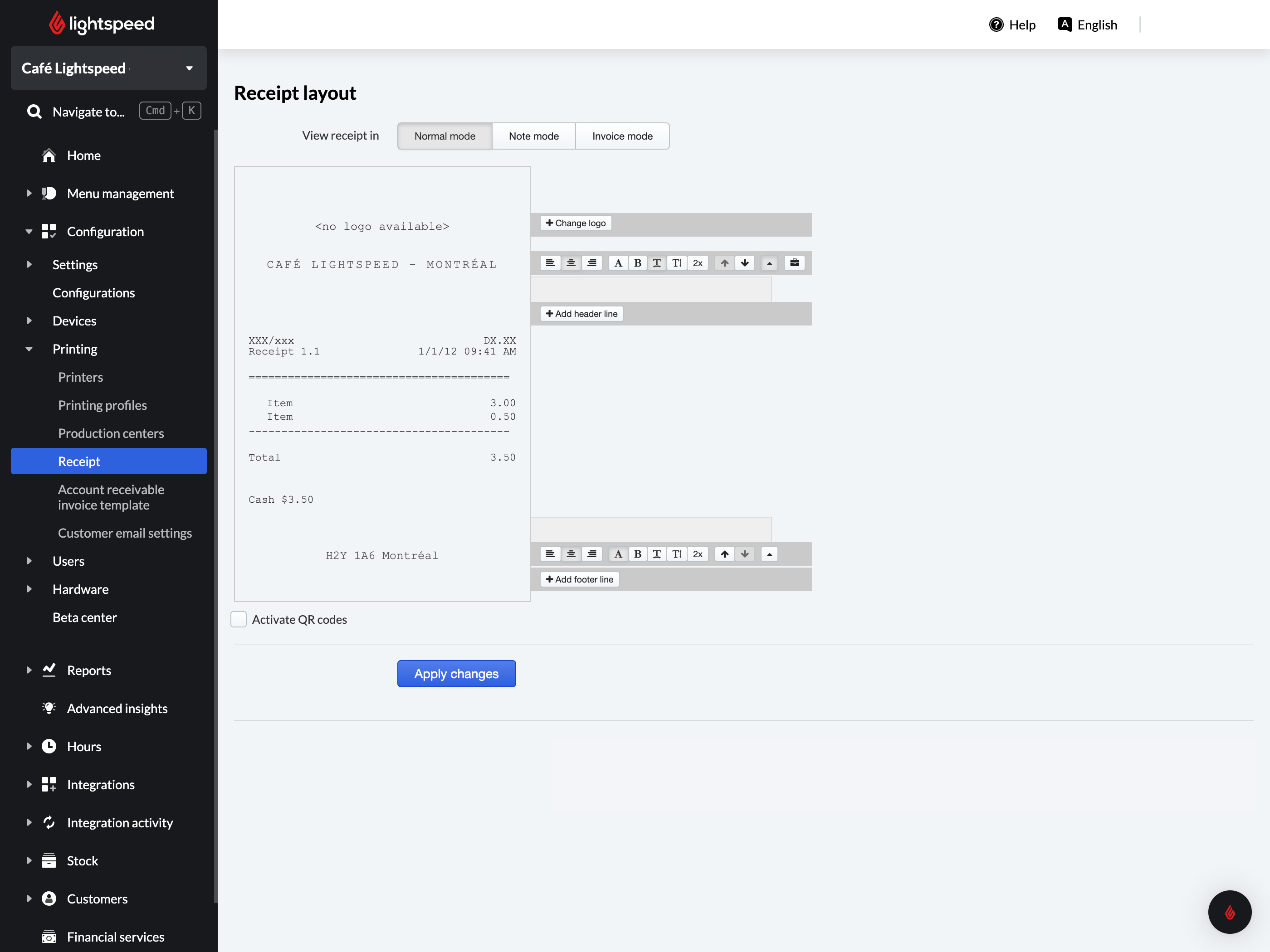Image resolution: width=1270 pixels, height=952 pixels.
Task: Go to Production centers page
Action: point(111,433)
